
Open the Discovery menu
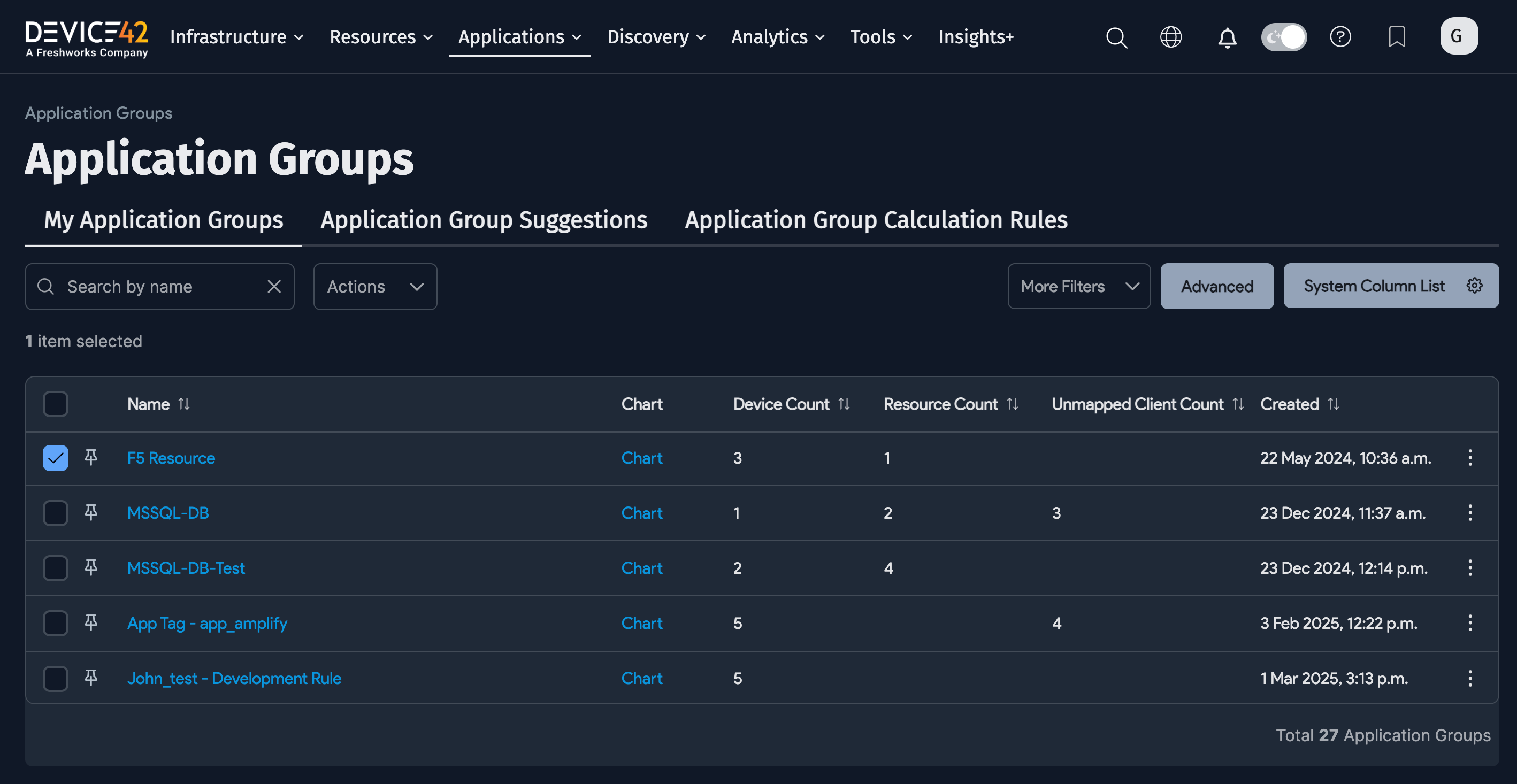(x=655, y=36)
